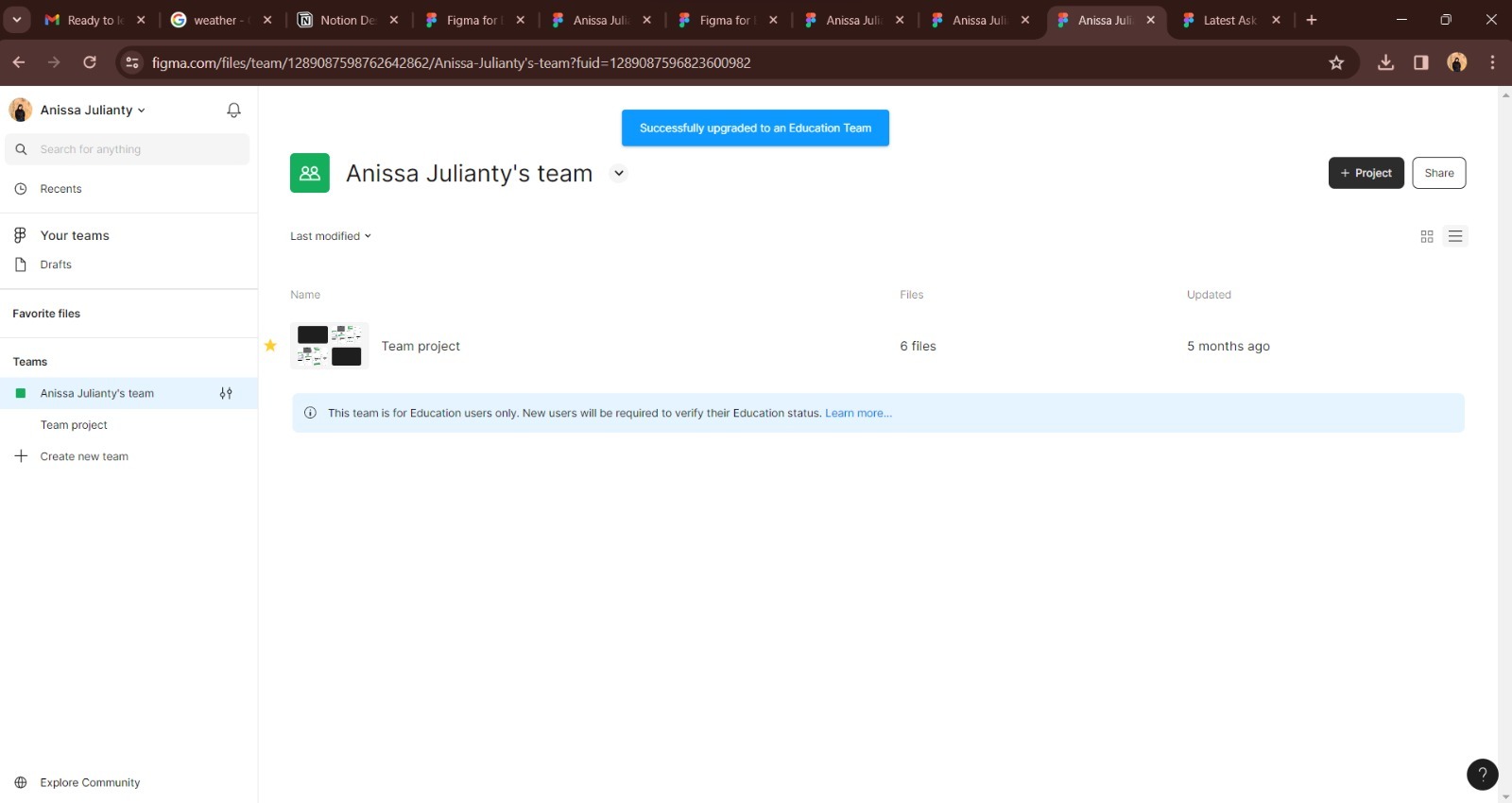View site information icon in address bar
The height and width of the screenshot is (803, 1512).
[132, 62]
